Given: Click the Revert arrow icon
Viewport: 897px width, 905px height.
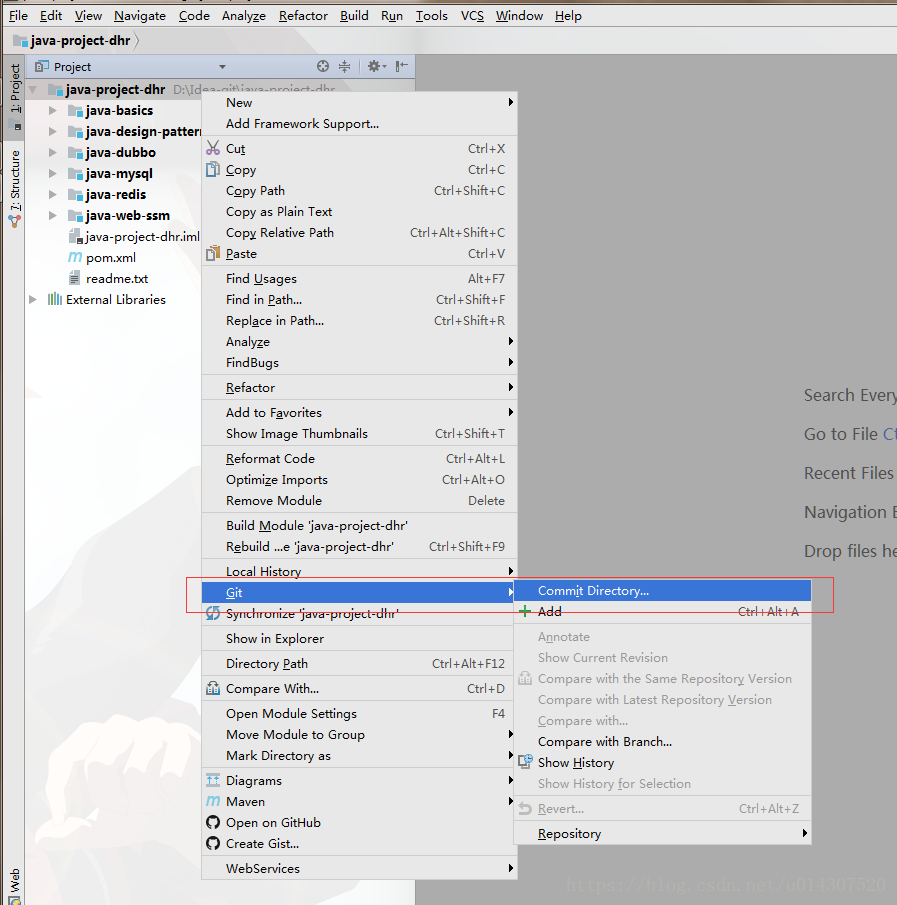Looking at the screenshot, I should coord(525,809).
